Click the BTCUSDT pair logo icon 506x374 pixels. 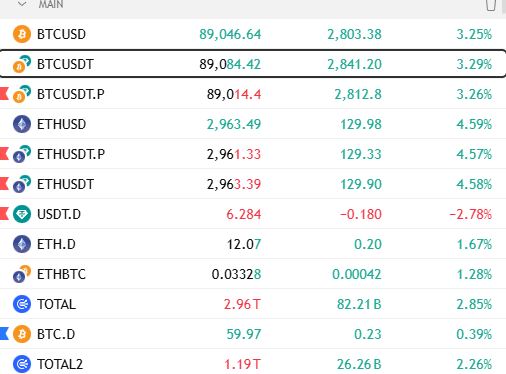[x=22, y=64]
